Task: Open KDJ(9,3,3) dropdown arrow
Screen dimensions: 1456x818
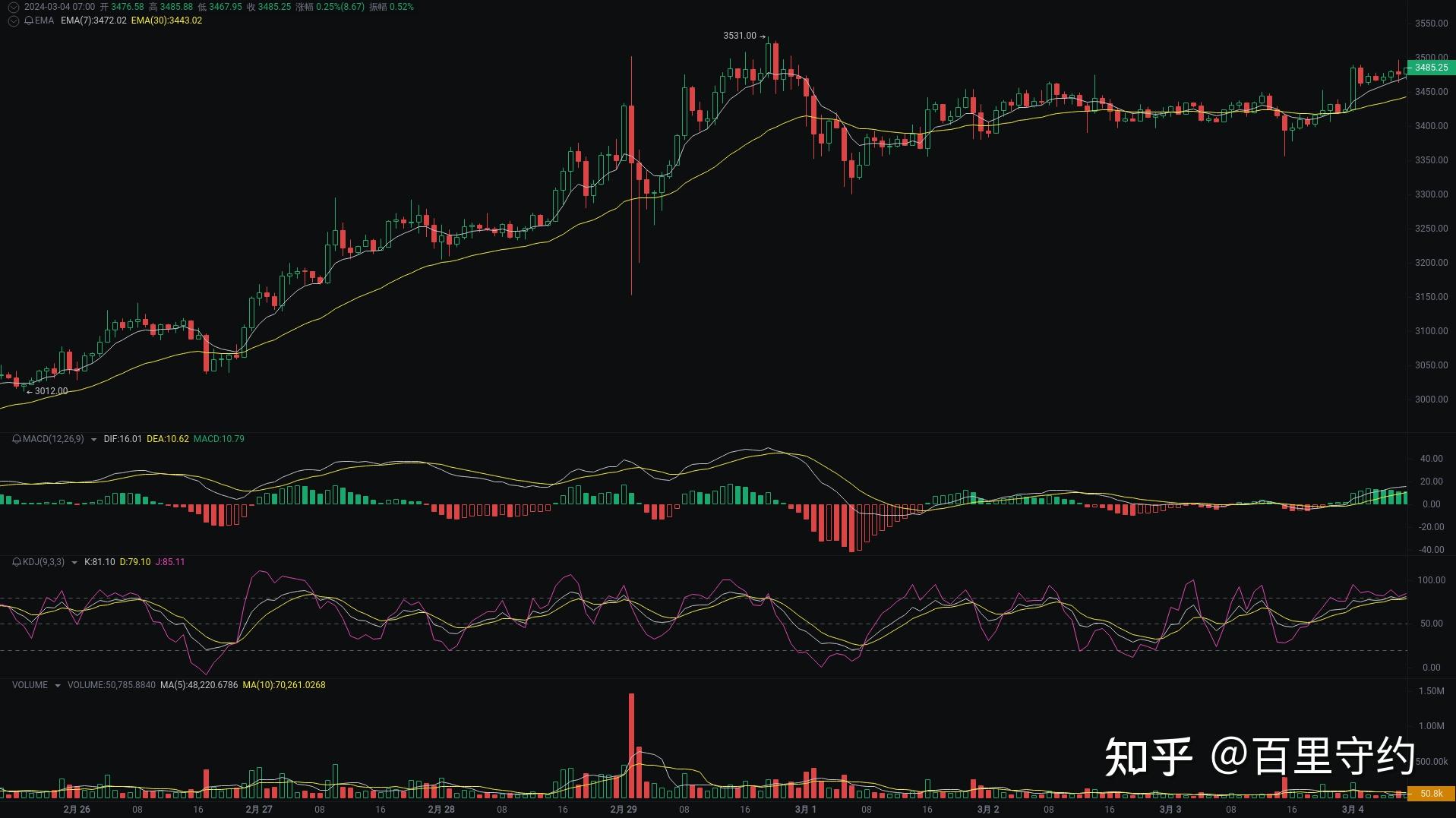Action: [74, 563]
